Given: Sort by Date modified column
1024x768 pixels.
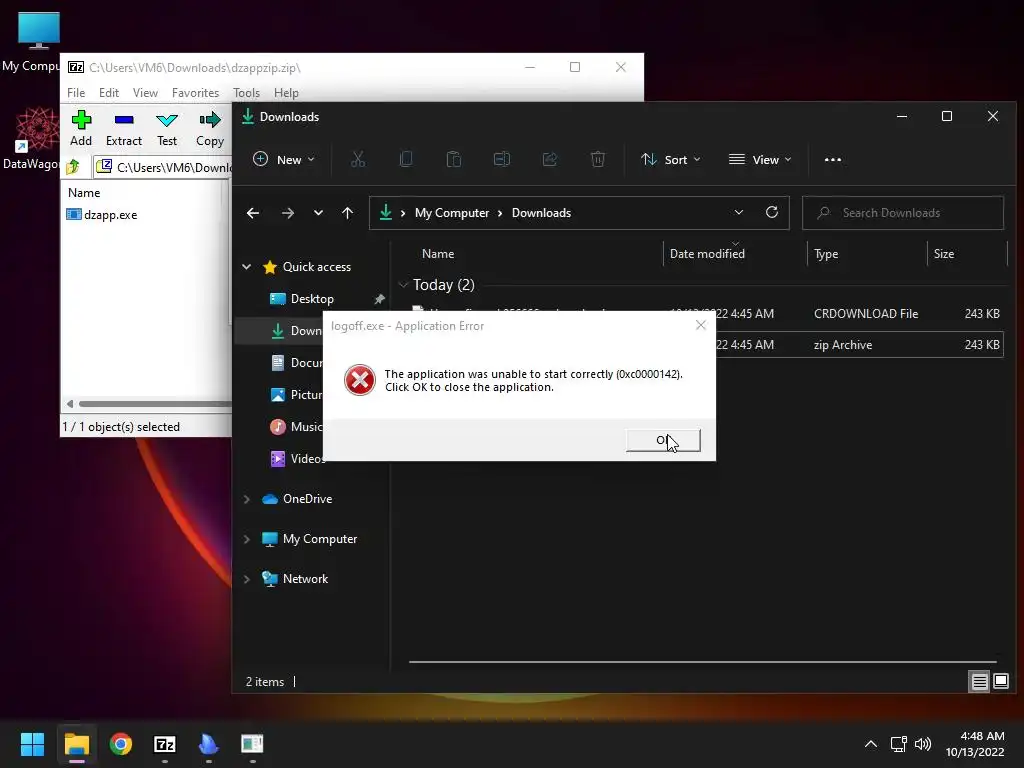Looking at the screenshot, I should pyautogui.click(x=707, y=254).
